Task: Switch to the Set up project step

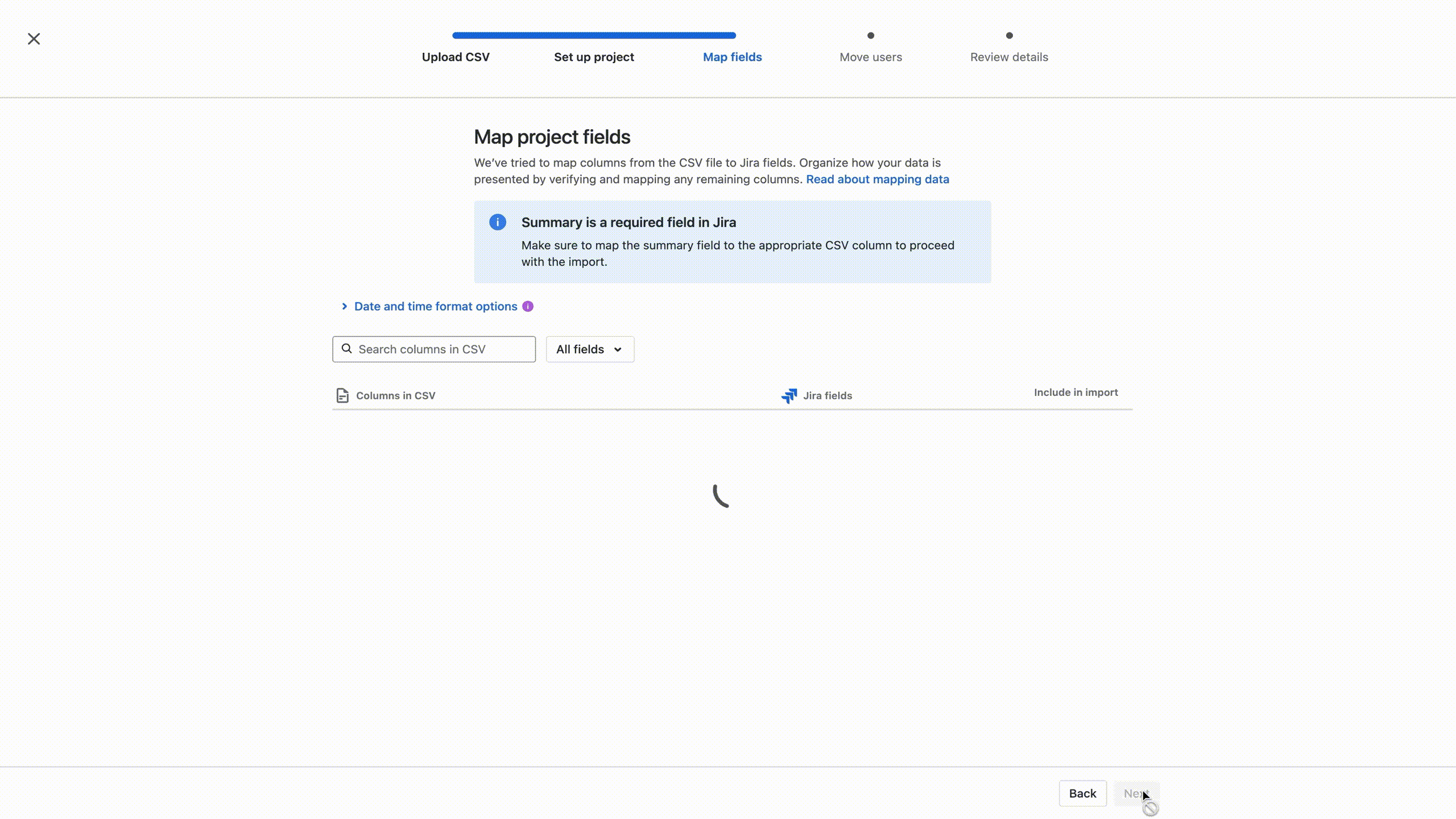Action: coord(594,57)
